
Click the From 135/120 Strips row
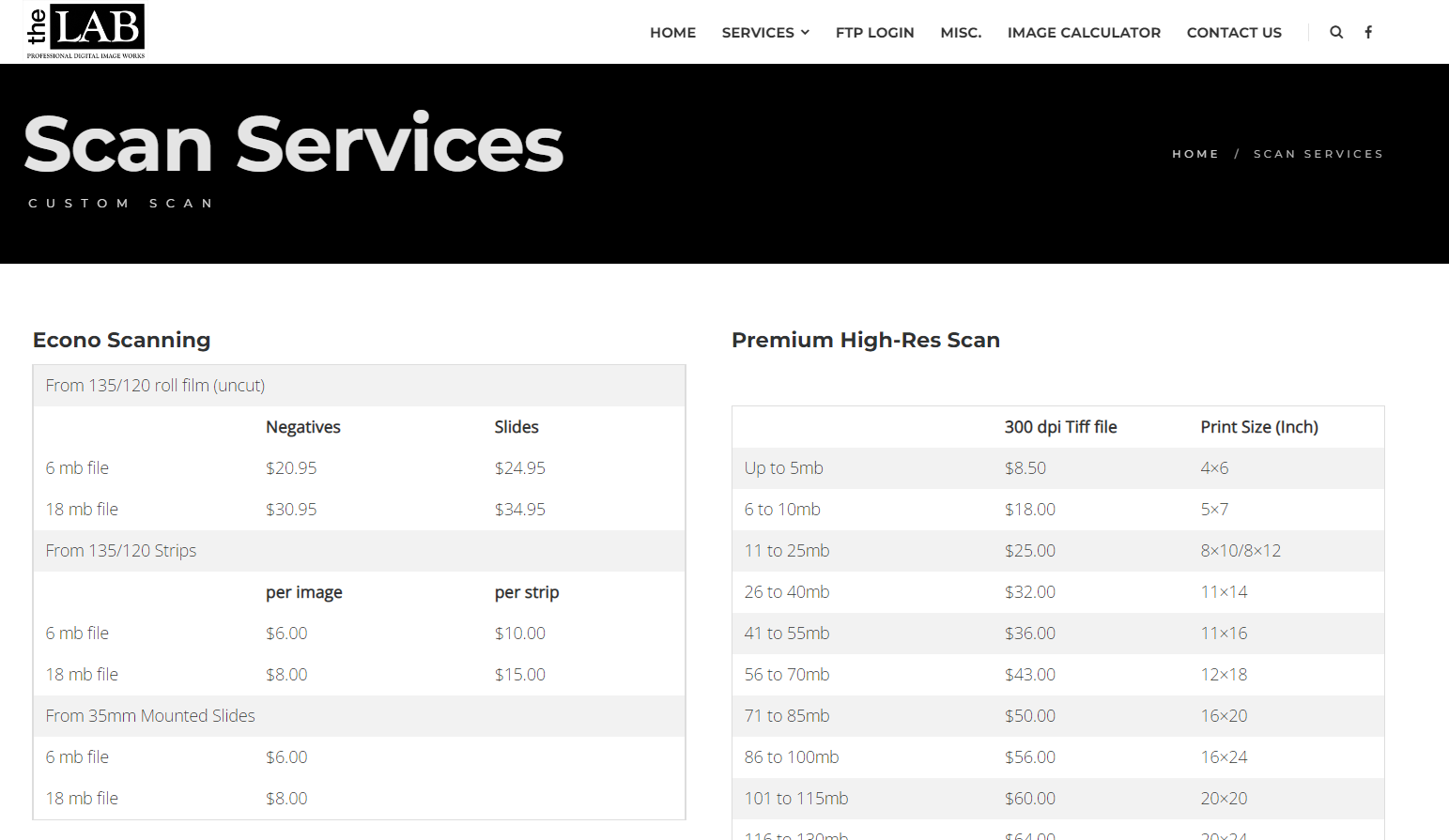click(121, 551)
